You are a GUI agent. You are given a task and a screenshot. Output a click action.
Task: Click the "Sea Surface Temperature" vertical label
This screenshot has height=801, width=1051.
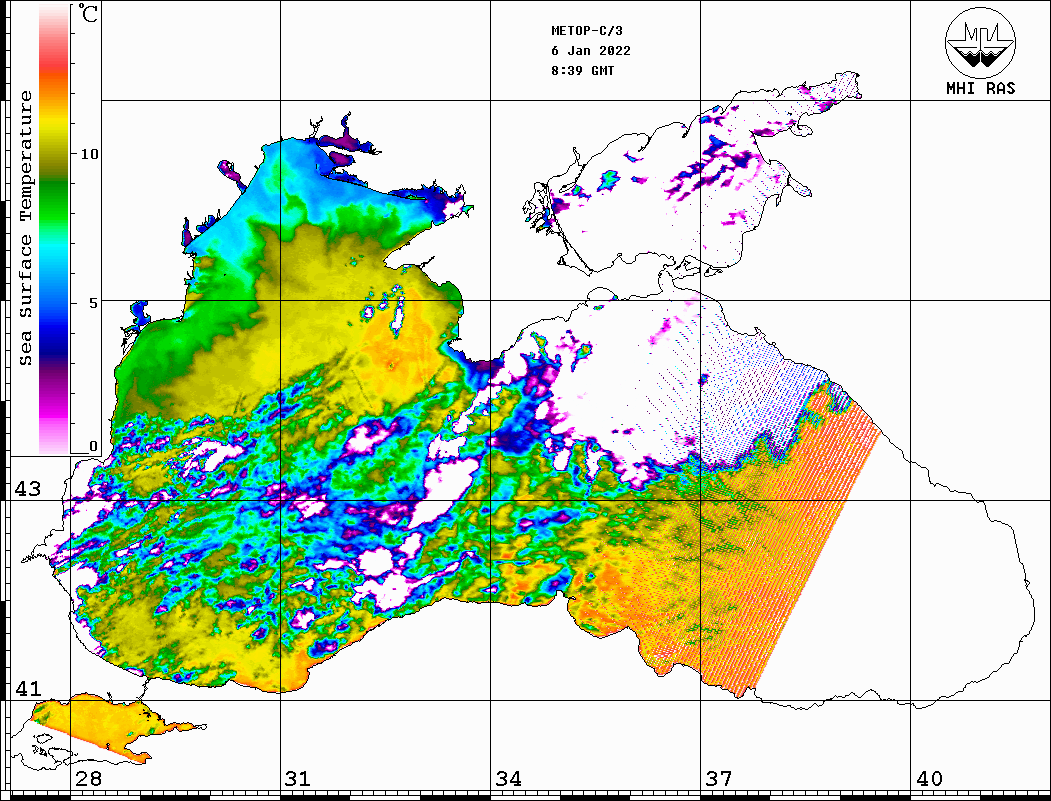tap(25, 229)
